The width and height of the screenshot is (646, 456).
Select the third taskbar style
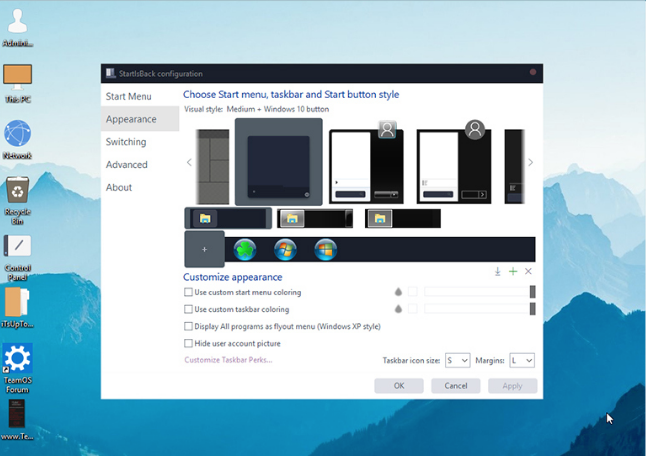(x=403, y=218)
